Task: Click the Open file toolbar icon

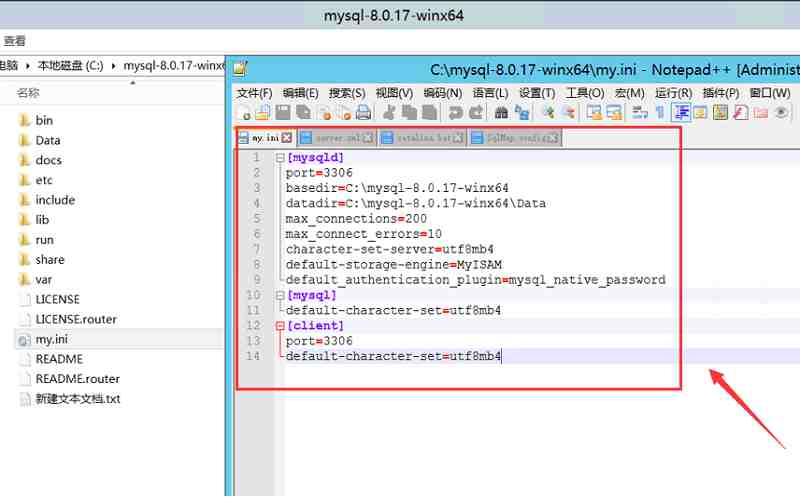Action: [x=262, y=113]
